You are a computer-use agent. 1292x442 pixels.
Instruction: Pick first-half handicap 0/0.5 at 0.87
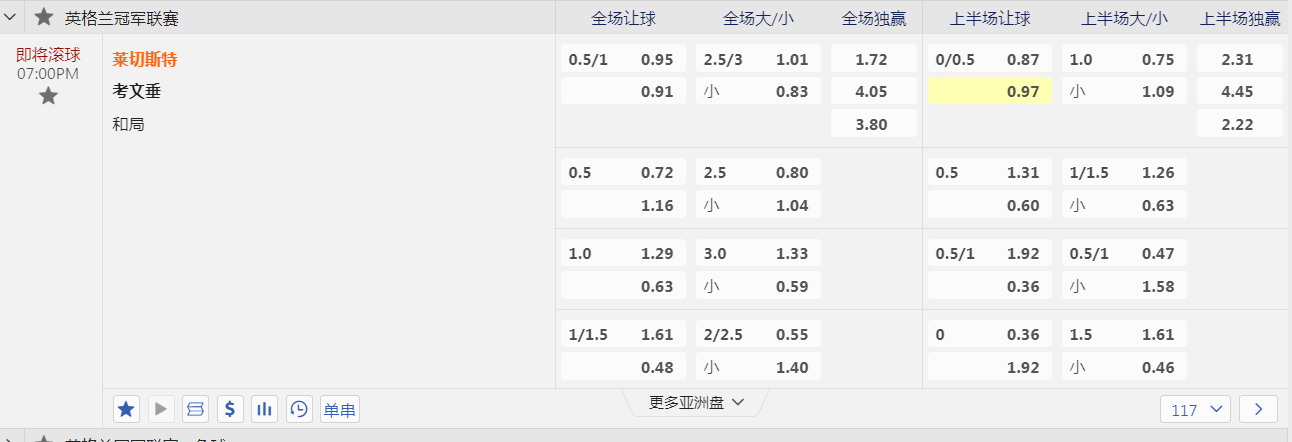(x=990, y=59)
